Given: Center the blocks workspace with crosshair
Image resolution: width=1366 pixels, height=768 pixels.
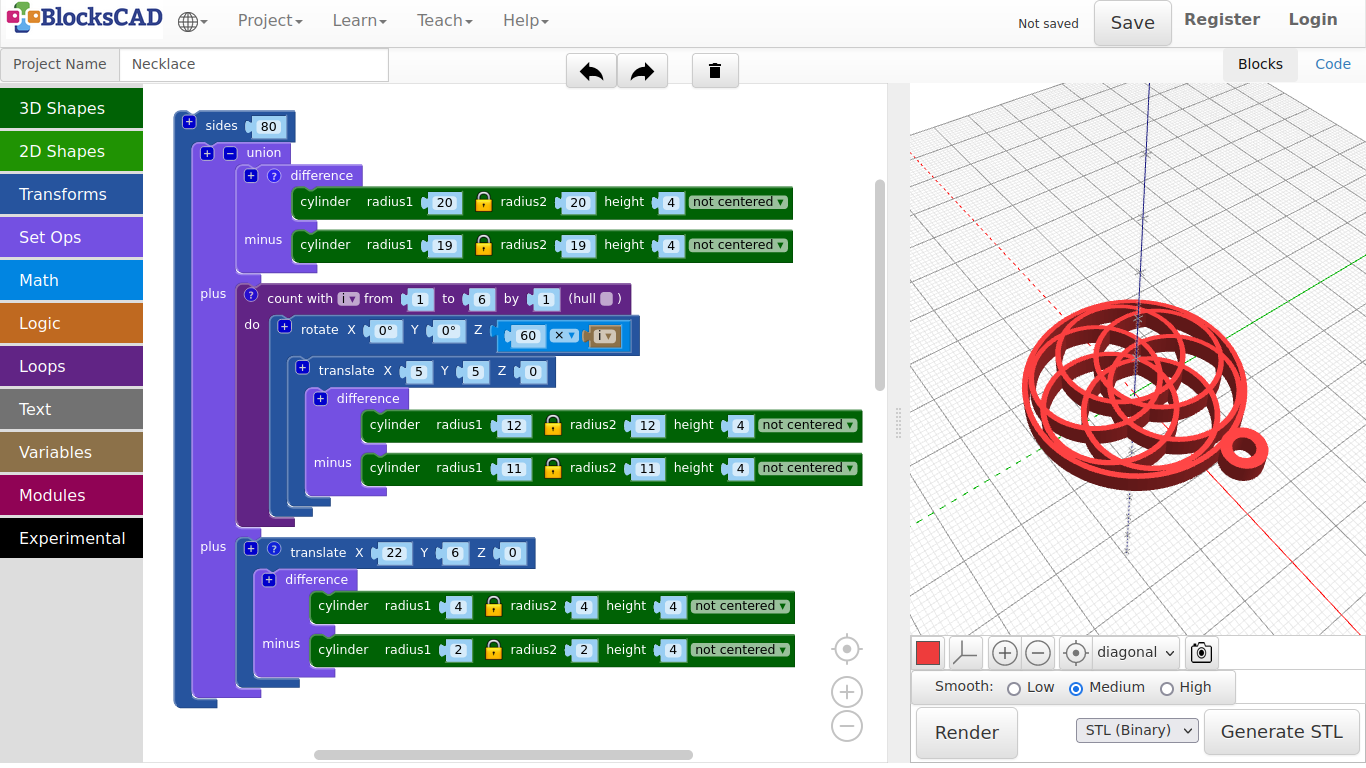Looking at the screenshot, I should 846,649.
